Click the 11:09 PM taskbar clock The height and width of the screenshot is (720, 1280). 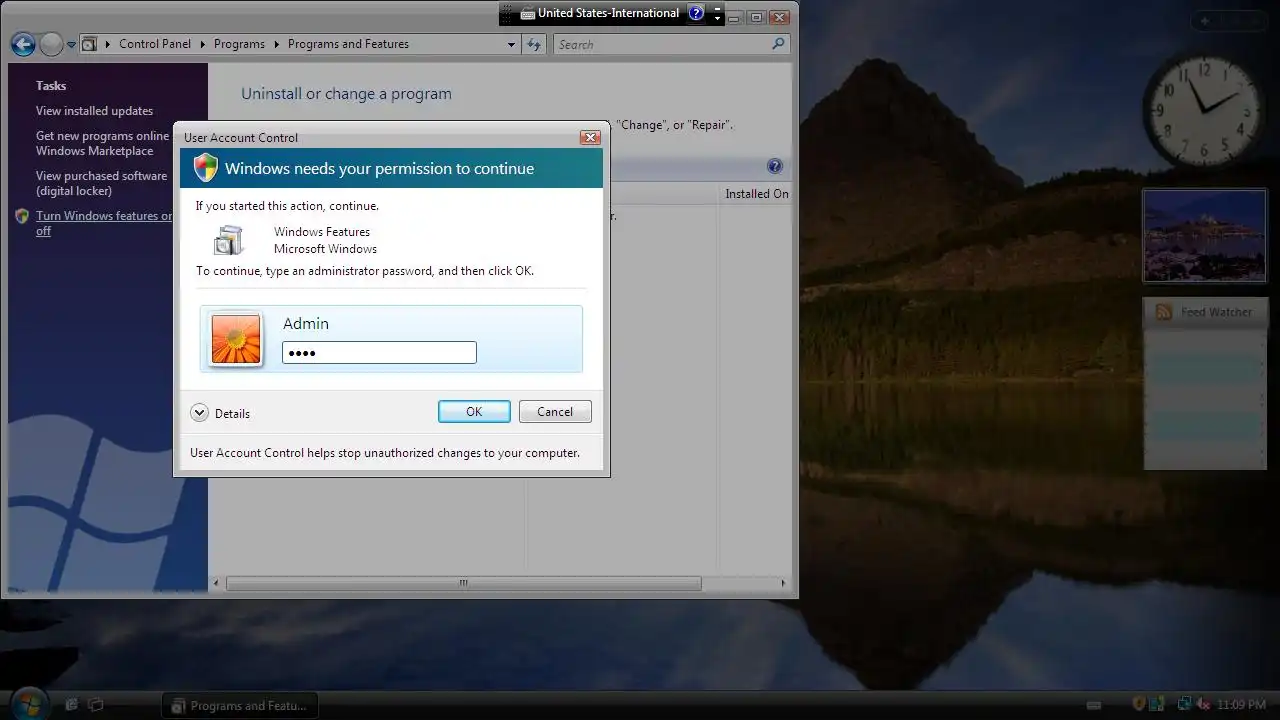(x=1241, y=705)
